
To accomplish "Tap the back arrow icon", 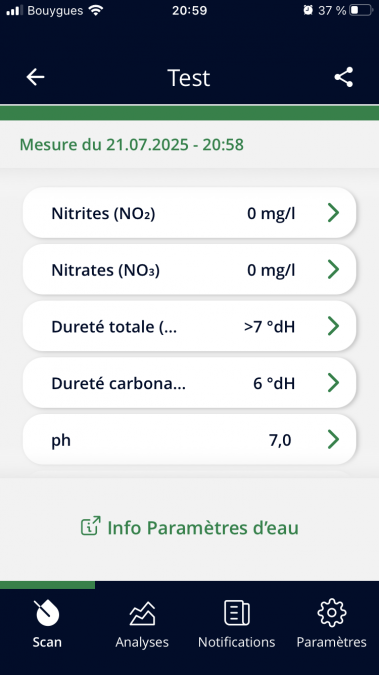I will point(35,77).
